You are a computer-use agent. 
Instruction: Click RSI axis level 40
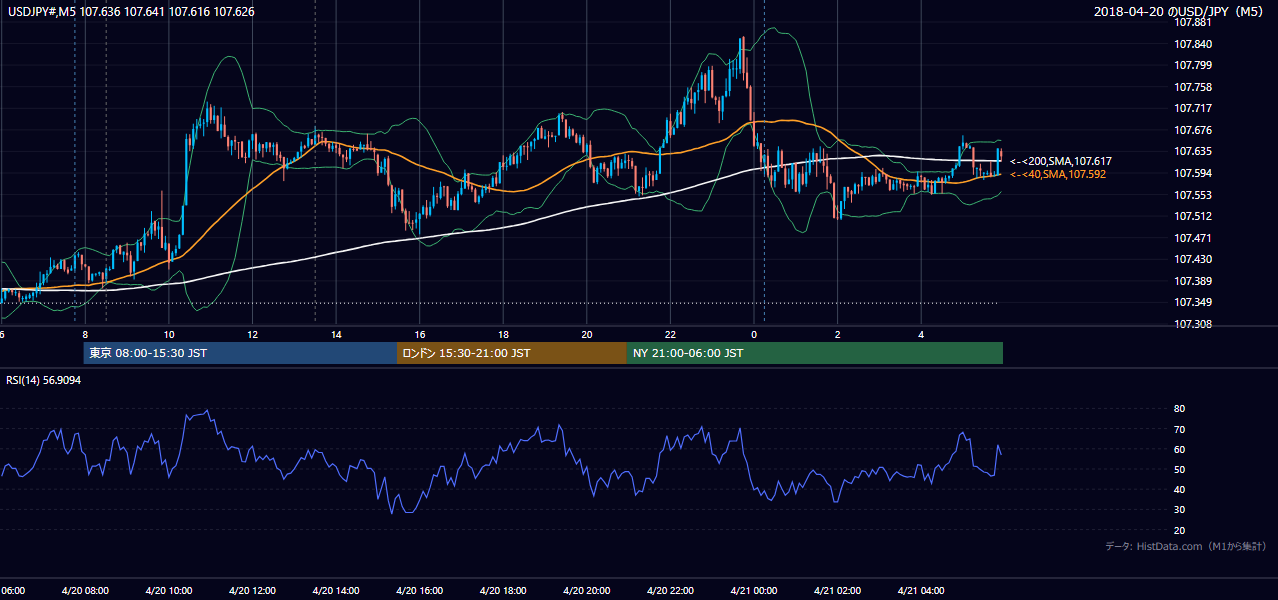click(1179, 489)
